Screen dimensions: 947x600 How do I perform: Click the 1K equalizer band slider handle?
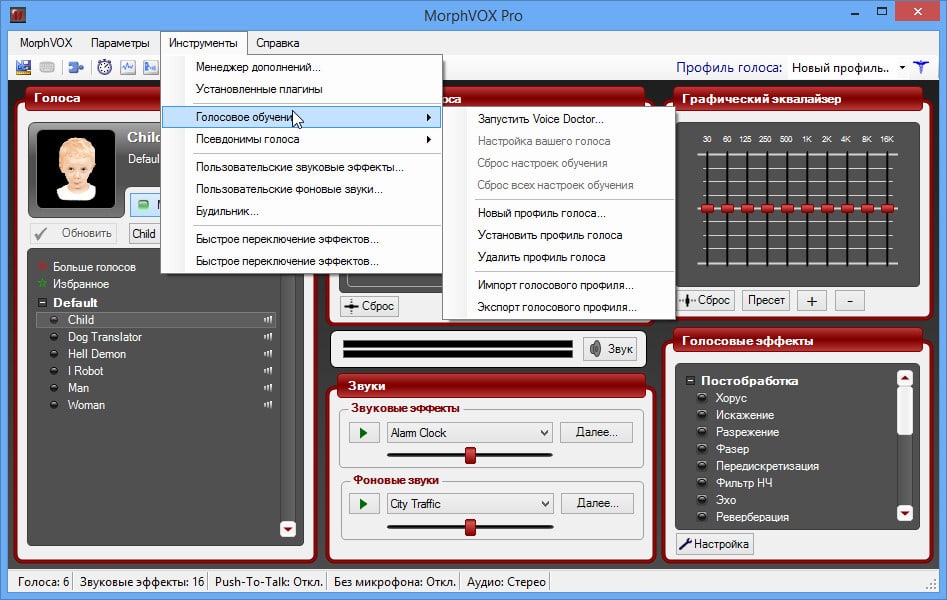pyautogui.click(x=807, y=208)
